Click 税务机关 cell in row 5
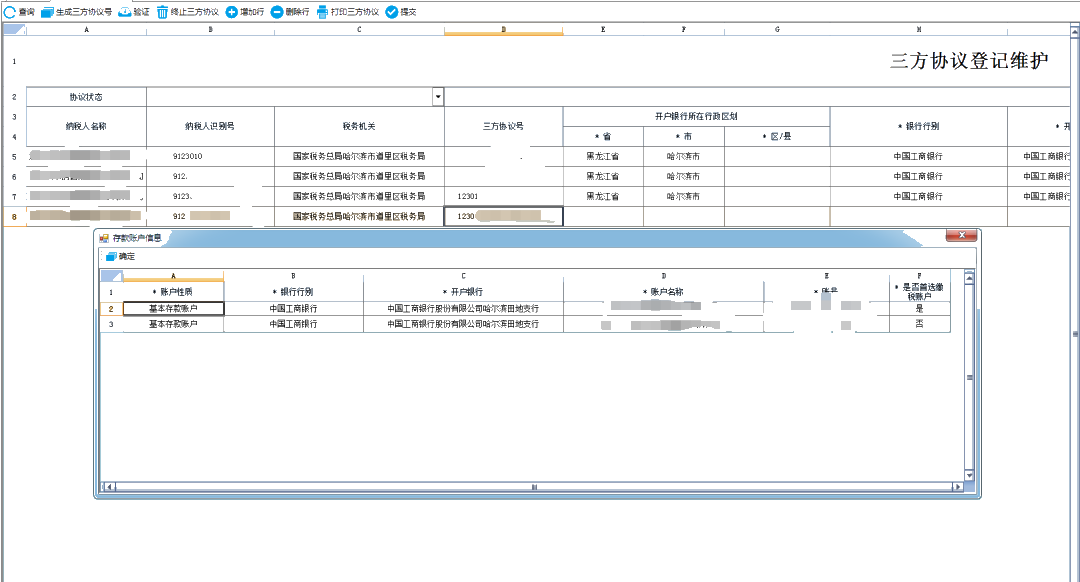 coord(359,156)
